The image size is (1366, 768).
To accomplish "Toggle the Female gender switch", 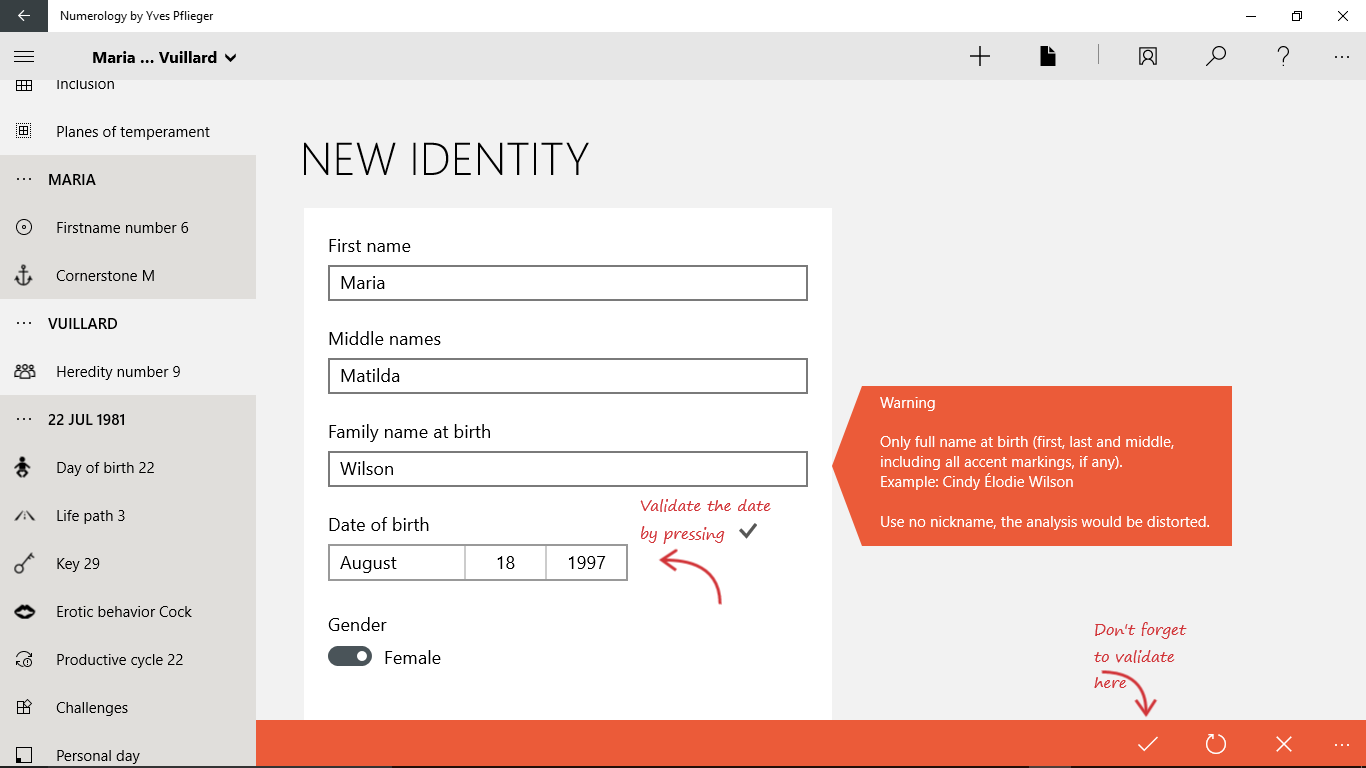I will pos(350,657).
